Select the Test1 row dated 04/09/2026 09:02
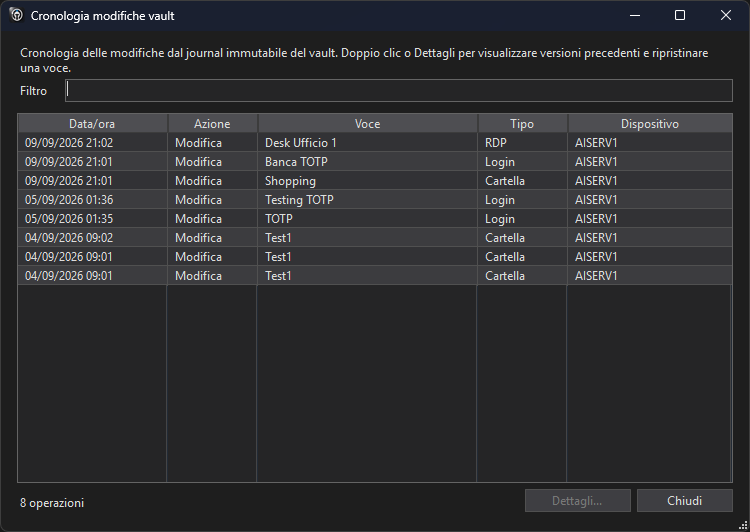750x532 pixels. pos(375,238)
